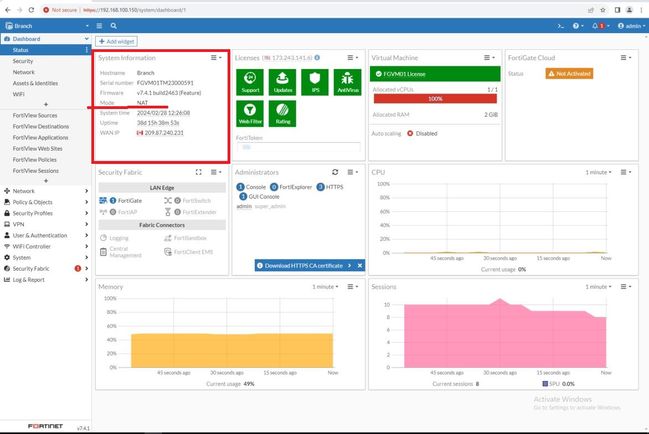Open the Security dashboard

tap(23, 61)
